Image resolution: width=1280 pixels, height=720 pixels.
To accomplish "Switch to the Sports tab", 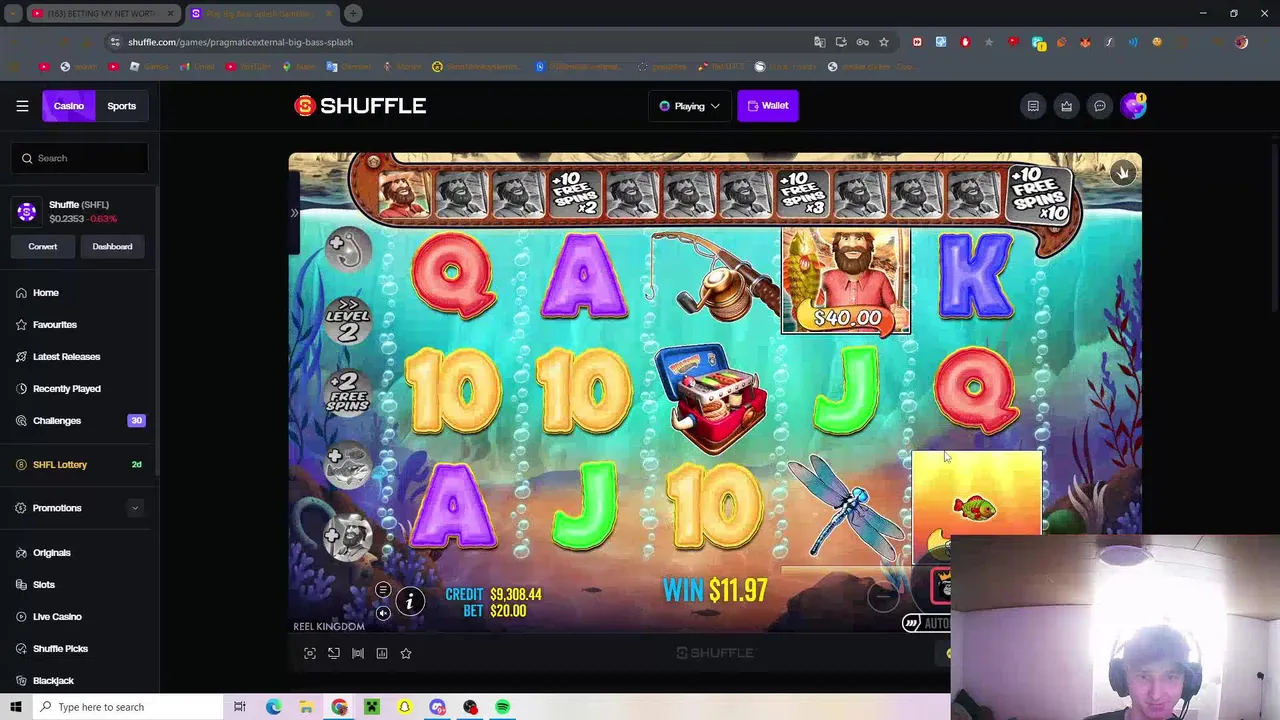I will [x=122, y=106].
